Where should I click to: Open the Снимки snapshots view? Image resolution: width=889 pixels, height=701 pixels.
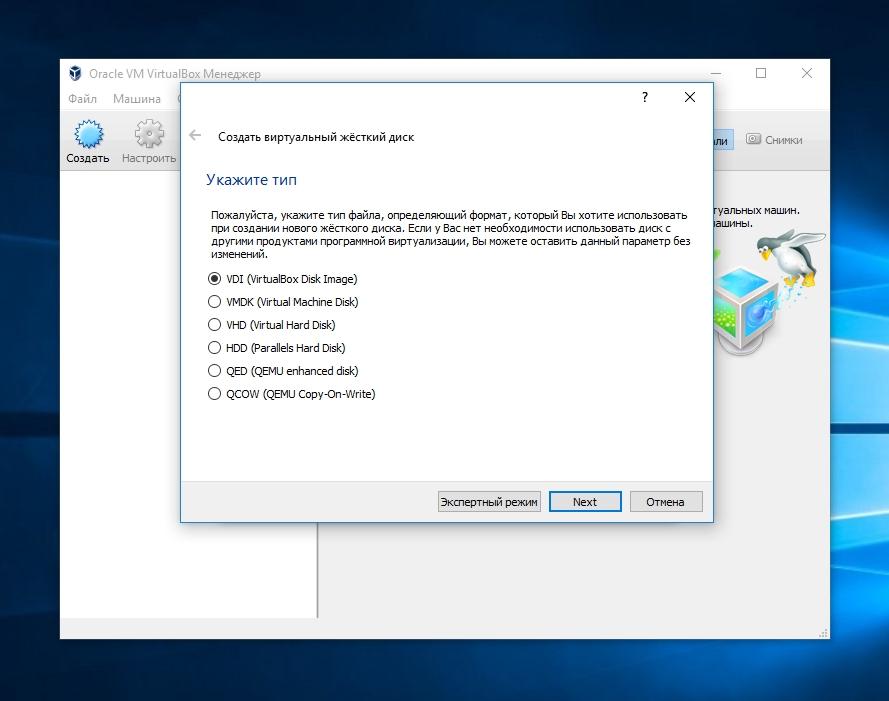point(774,140)
